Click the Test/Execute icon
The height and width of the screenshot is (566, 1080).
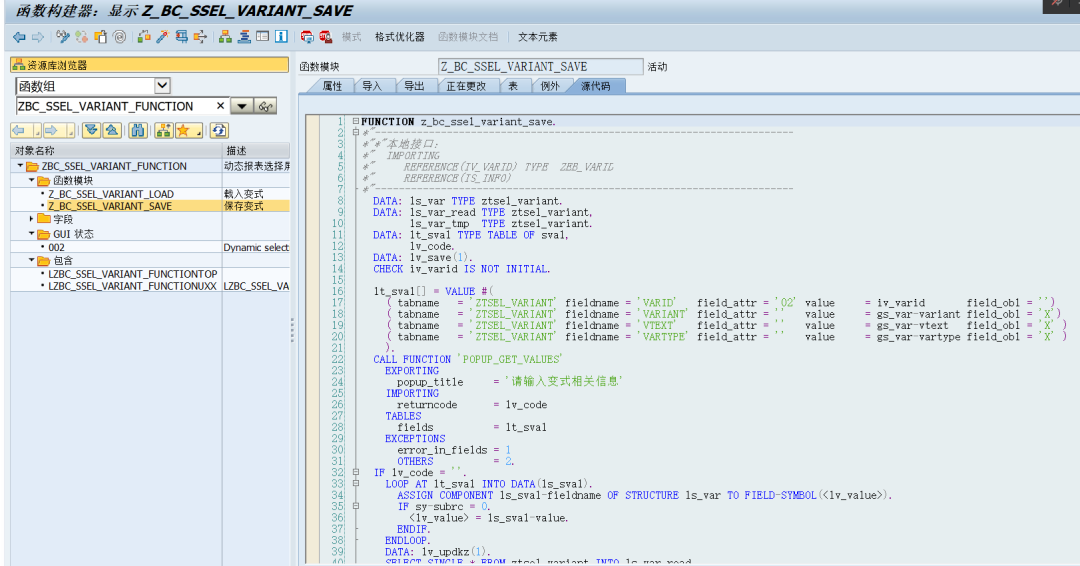181,37
